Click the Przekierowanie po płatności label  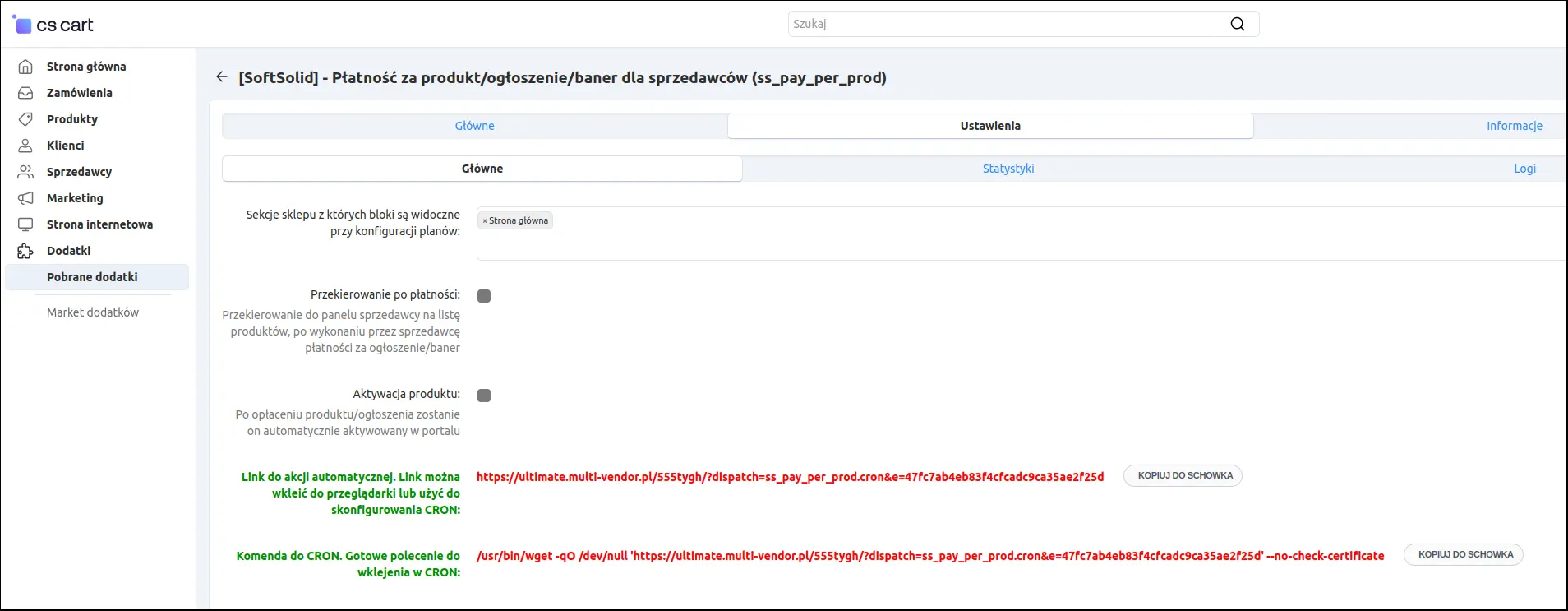[385, 294]
